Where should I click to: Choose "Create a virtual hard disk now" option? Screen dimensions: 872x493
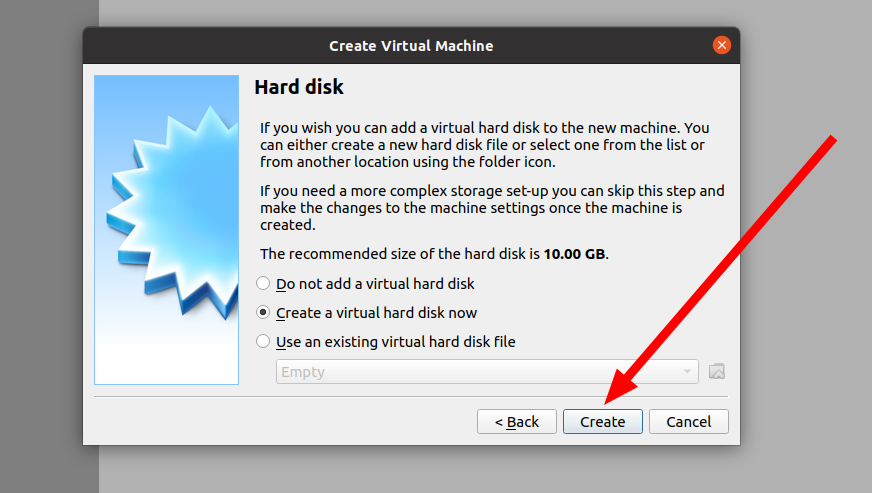[x=264, y=313]
